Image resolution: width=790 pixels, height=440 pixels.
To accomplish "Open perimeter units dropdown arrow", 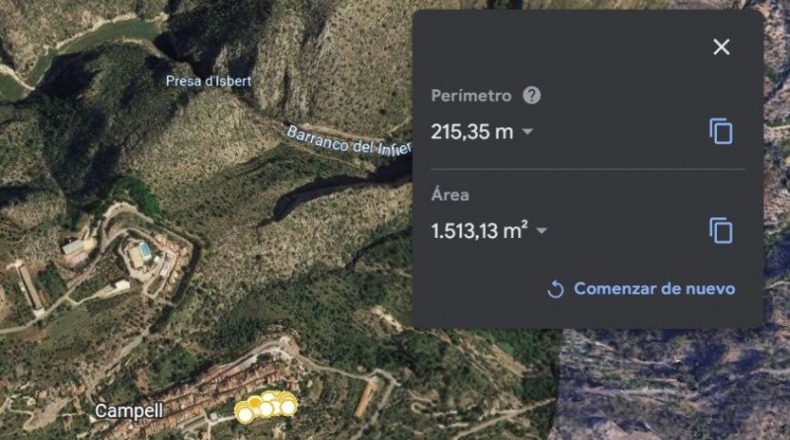I will 528,132.
